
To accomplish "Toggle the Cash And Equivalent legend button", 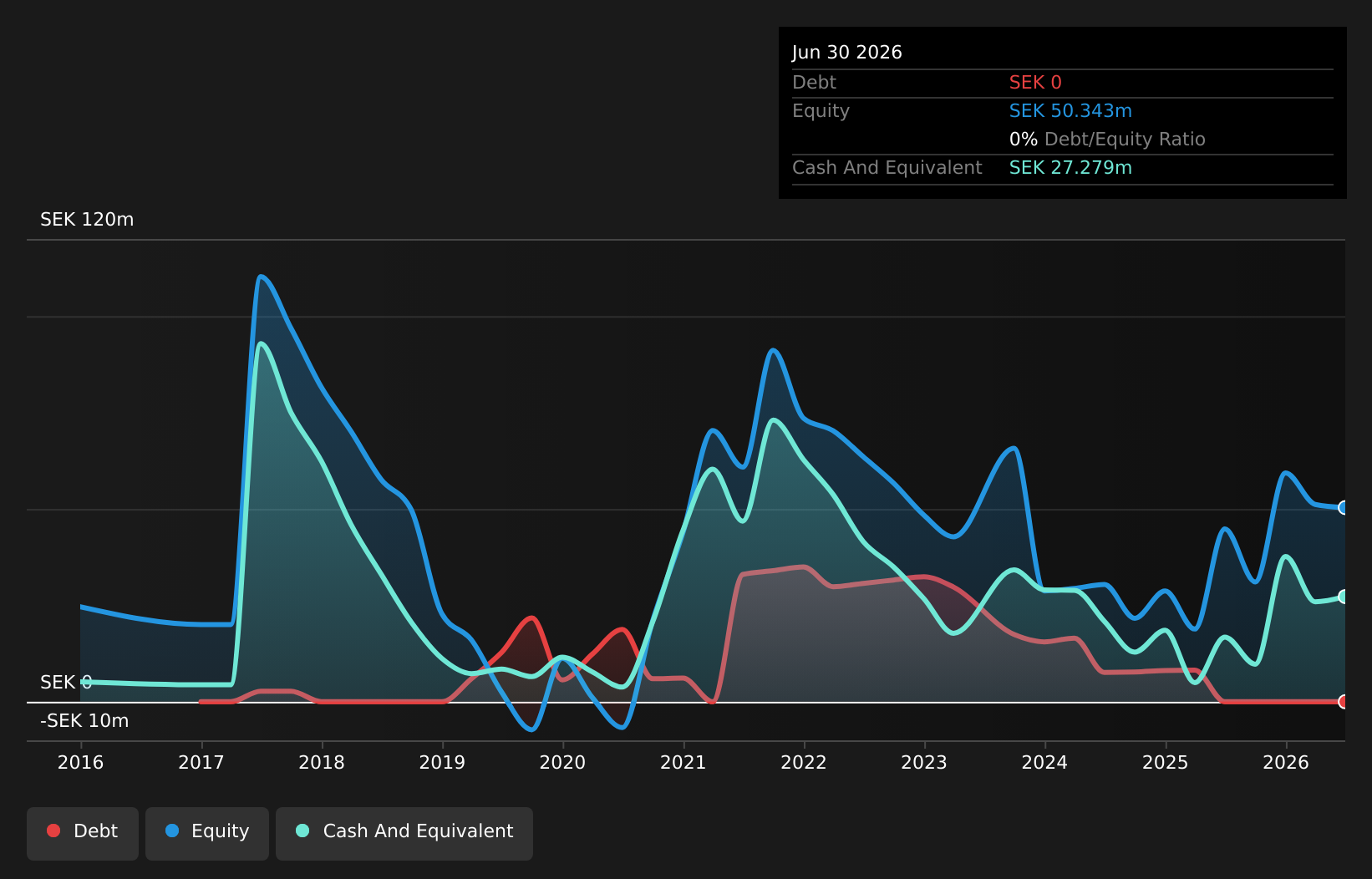I will 404,833.
